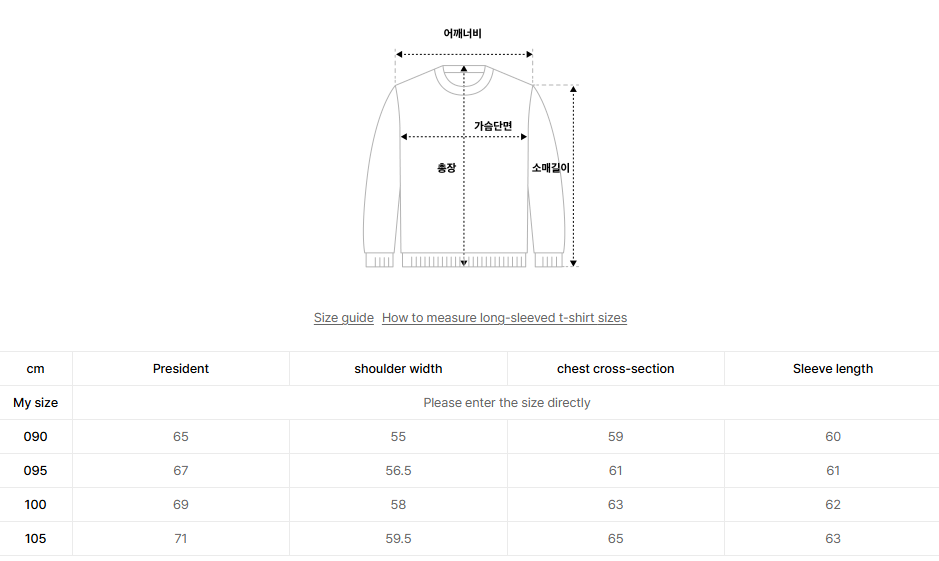
Task: Open How to measure long-sleeved t-shirt sizes link
Action: point(504,318)
